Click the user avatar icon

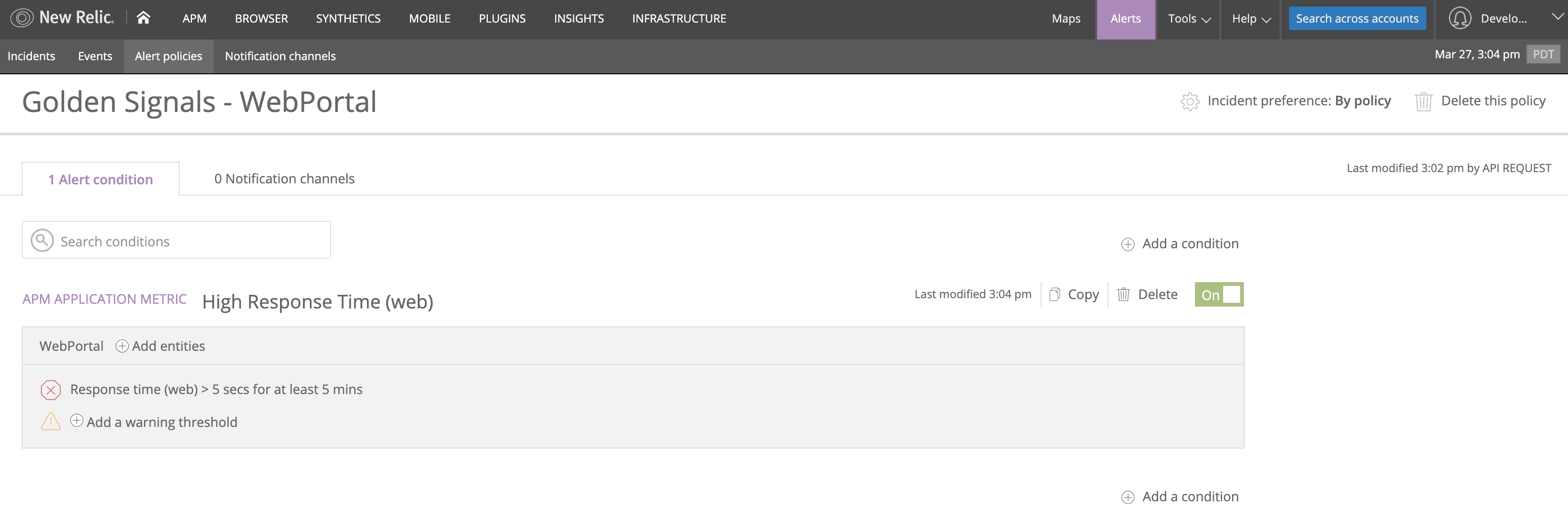1460,18
